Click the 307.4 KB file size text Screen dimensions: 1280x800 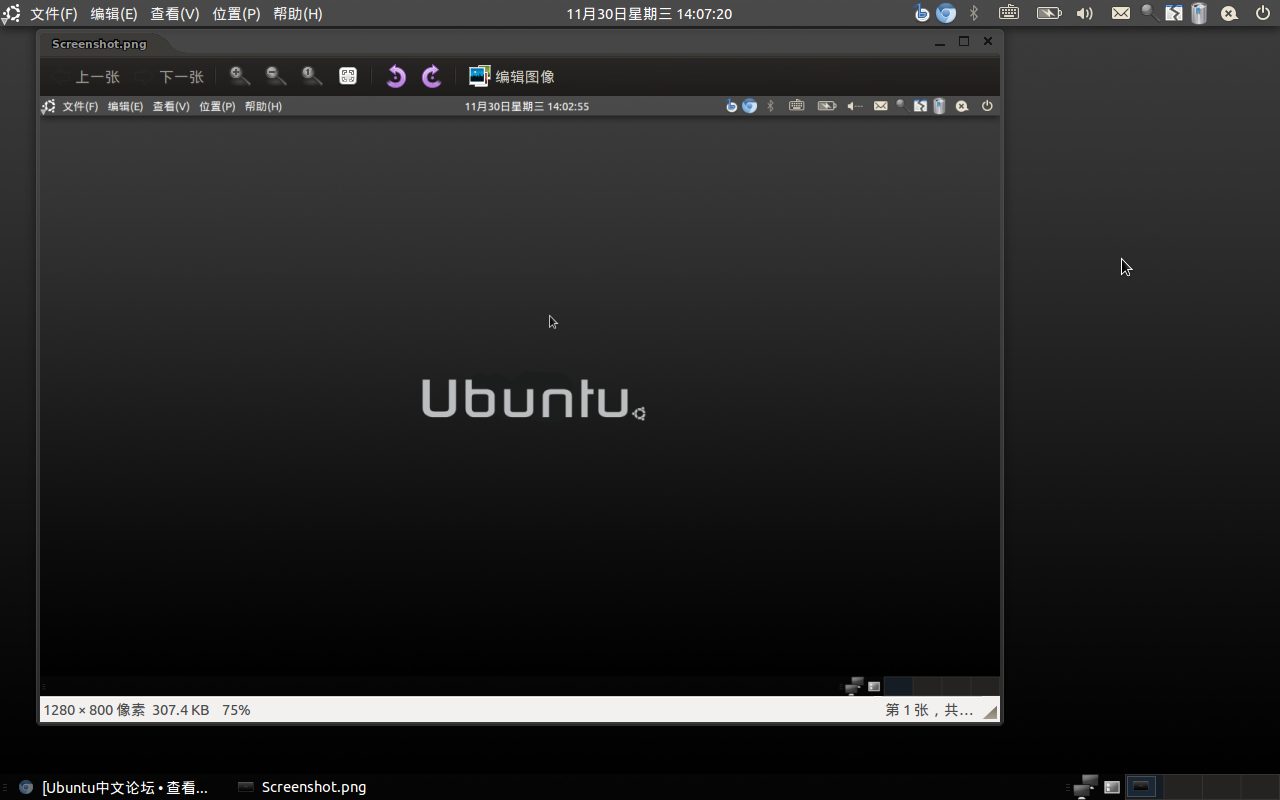[x=181, y=710]
